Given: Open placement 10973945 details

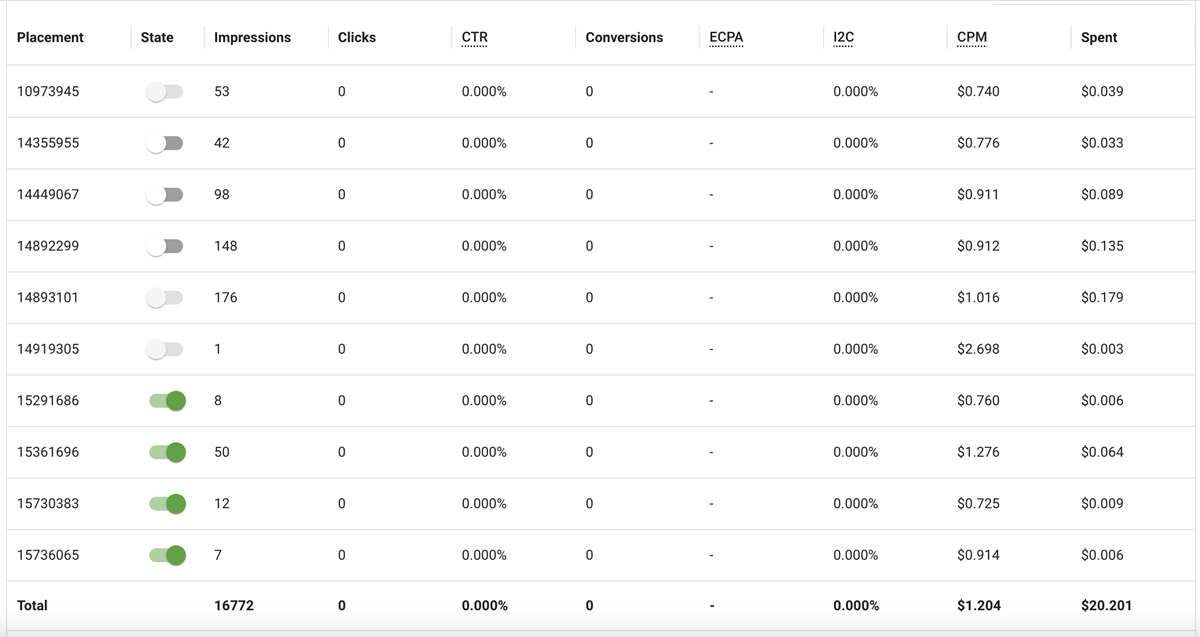Looking at the screenshot, I should 48,91.
